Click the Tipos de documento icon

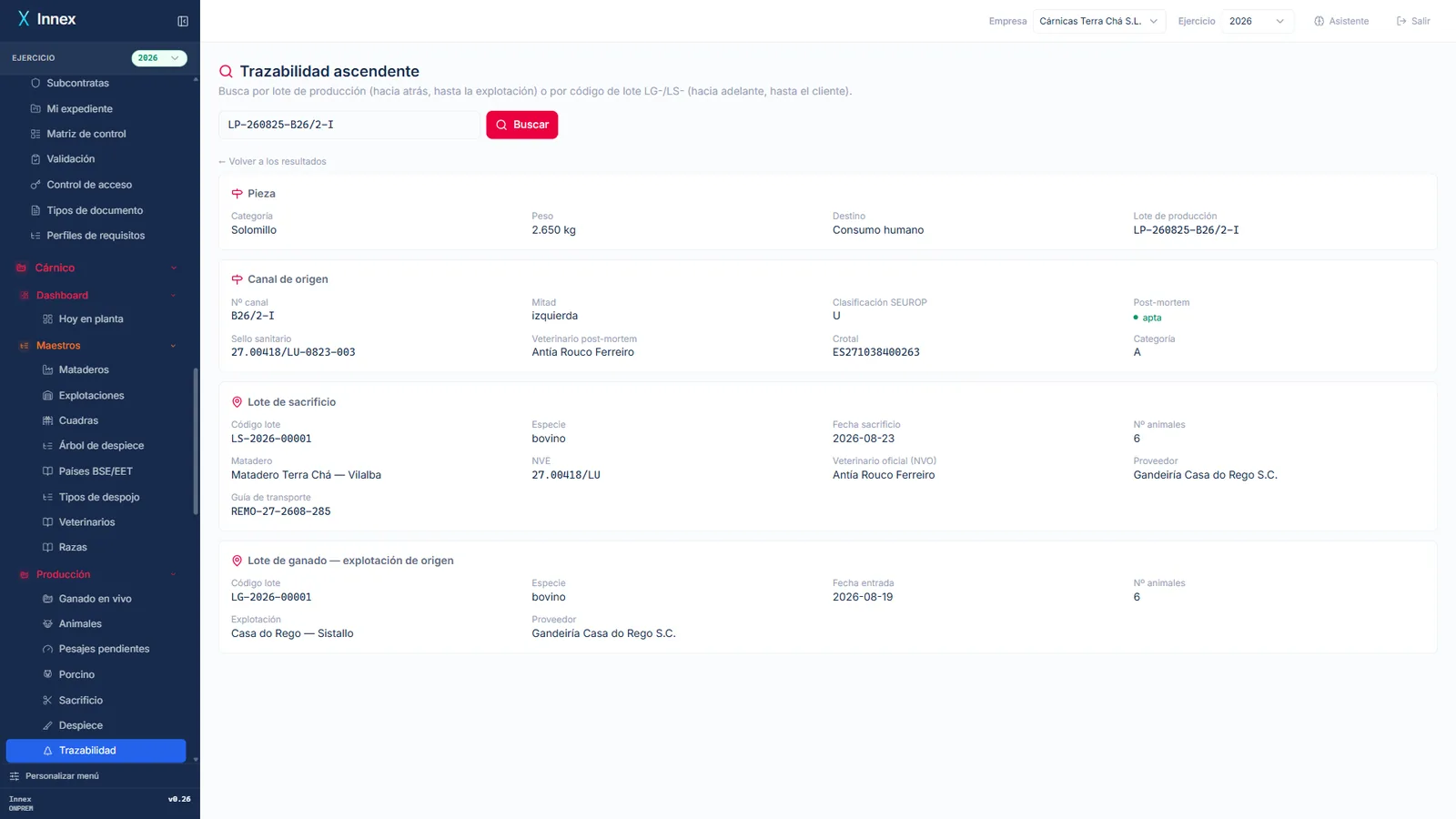[35, 210]
